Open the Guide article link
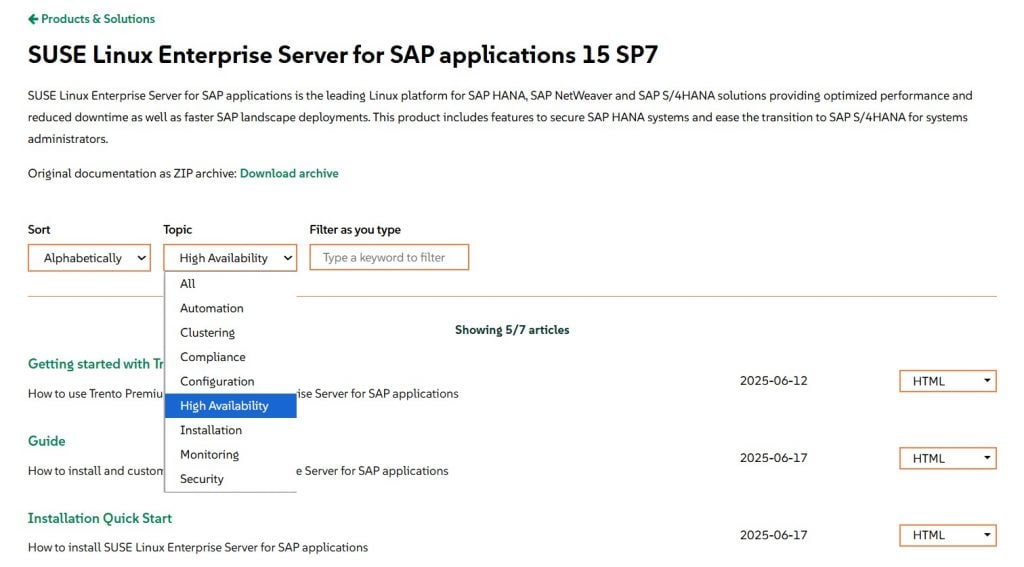The height and width of the screenshot is (567, 1024). (x=46, y=441)
